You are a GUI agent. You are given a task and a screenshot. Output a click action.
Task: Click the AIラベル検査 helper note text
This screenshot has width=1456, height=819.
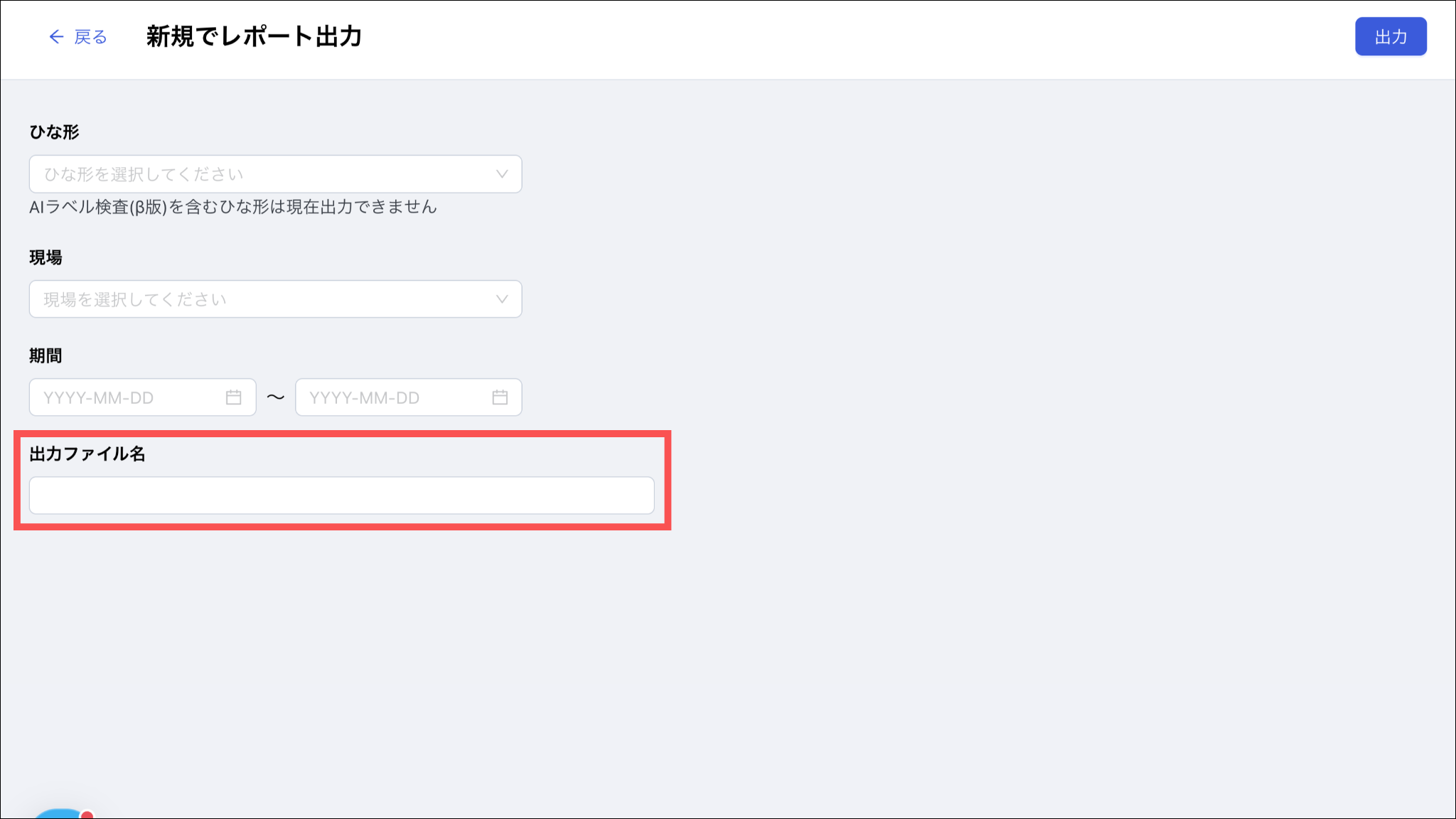click(233, 207)
